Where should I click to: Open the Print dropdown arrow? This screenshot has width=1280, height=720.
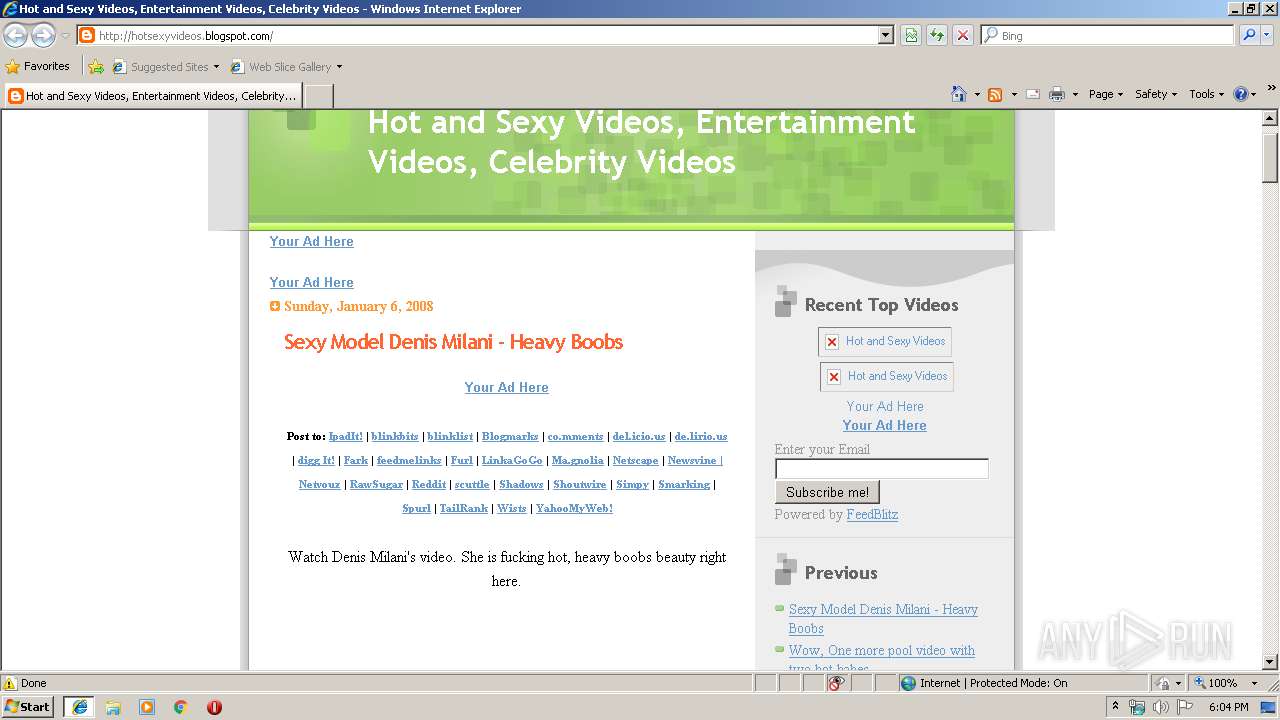click(1075, 94)
